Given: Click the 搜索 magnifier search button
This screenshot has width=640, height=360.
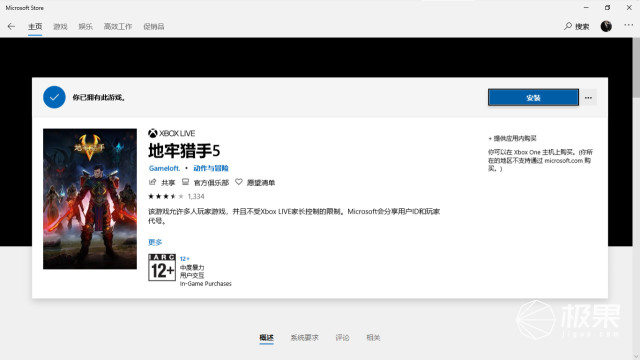Looking at the screenshot, I should [576, 27].
